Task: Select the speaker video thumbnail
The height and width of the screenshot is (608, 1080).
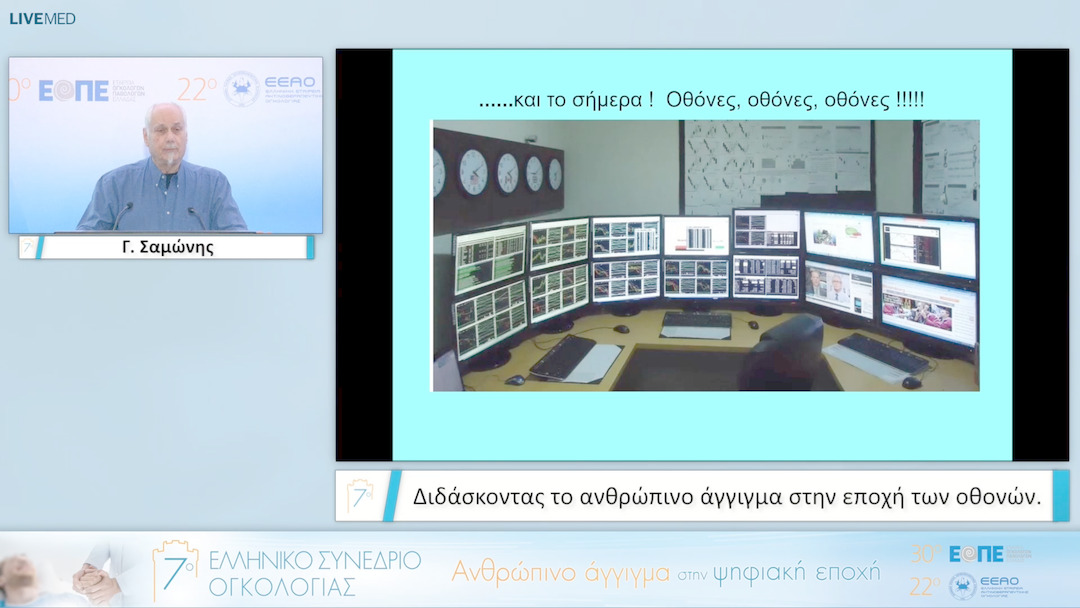Action: [x=166, y=145]
